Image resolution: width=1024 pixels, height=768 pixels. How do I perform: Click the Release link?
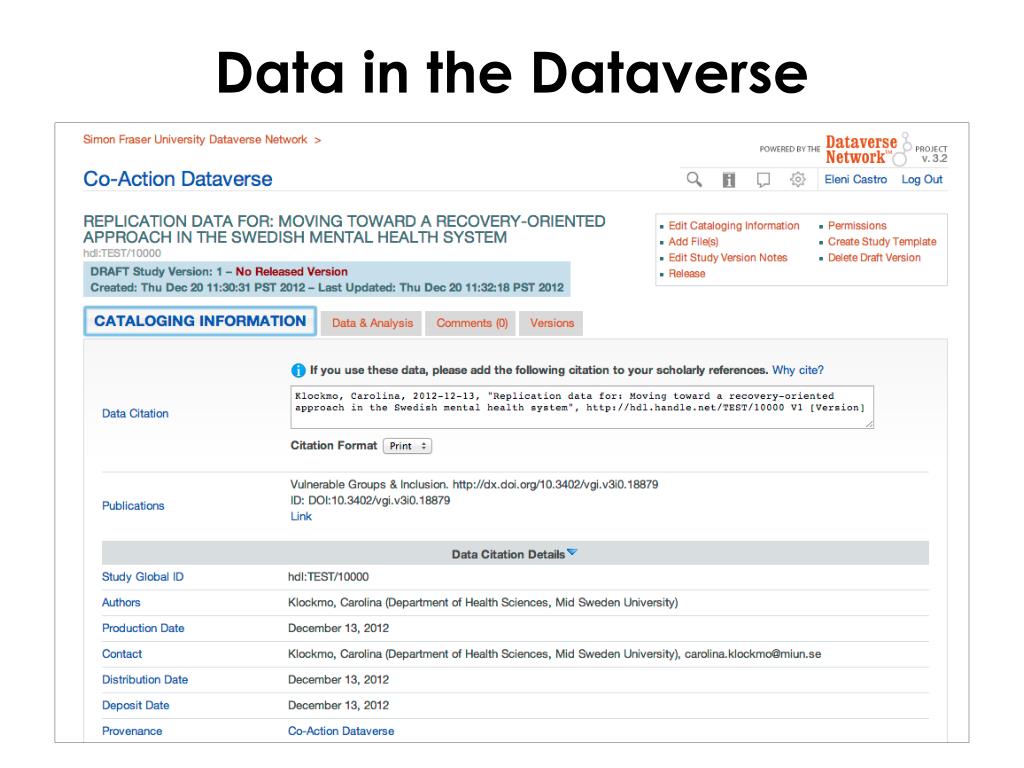pyautogui.click(x=686, y=274)
